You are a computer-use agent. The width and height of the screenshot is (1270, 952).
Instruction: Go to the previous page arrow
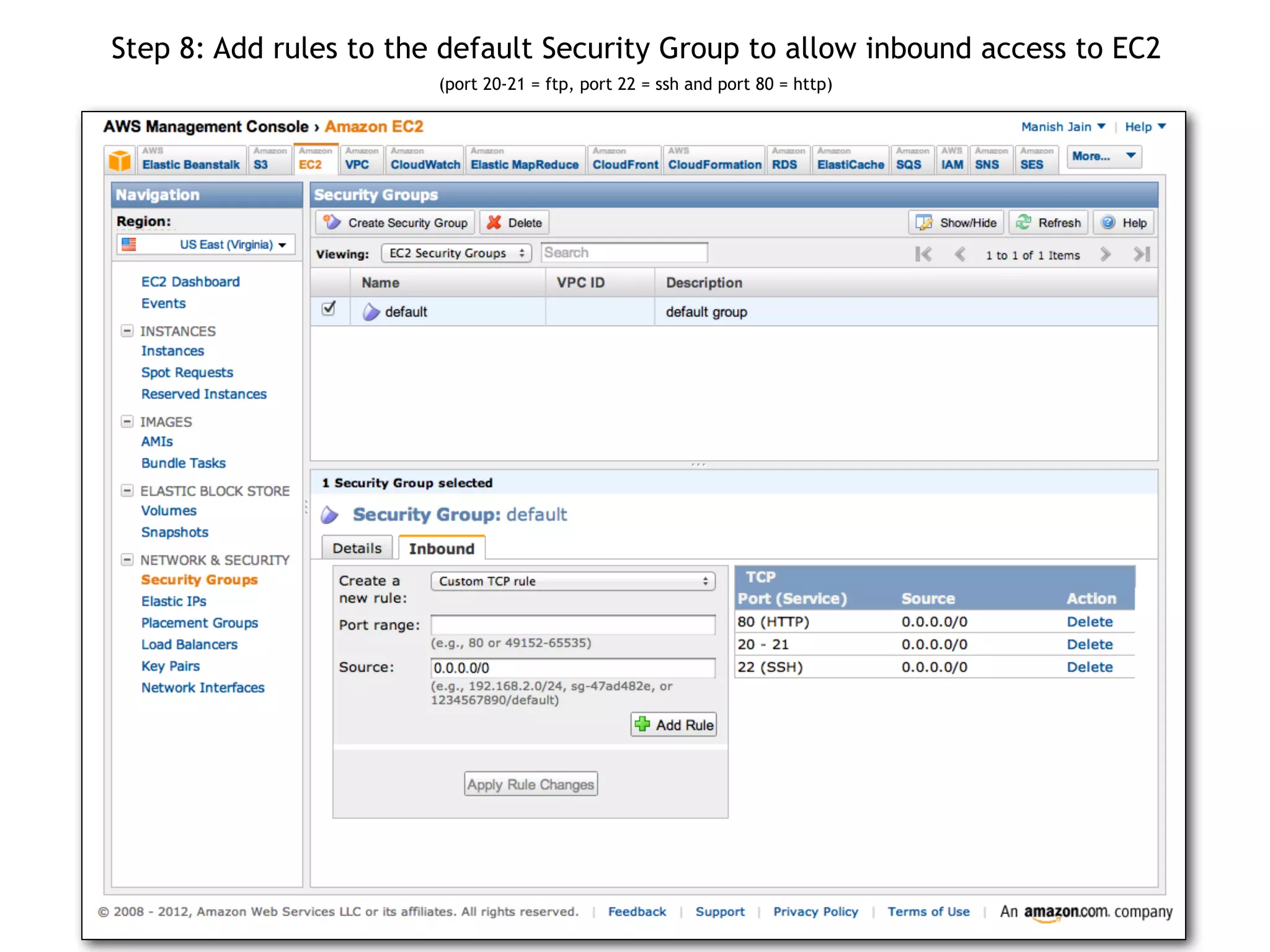pyautogui.click(x=960, y=254)
